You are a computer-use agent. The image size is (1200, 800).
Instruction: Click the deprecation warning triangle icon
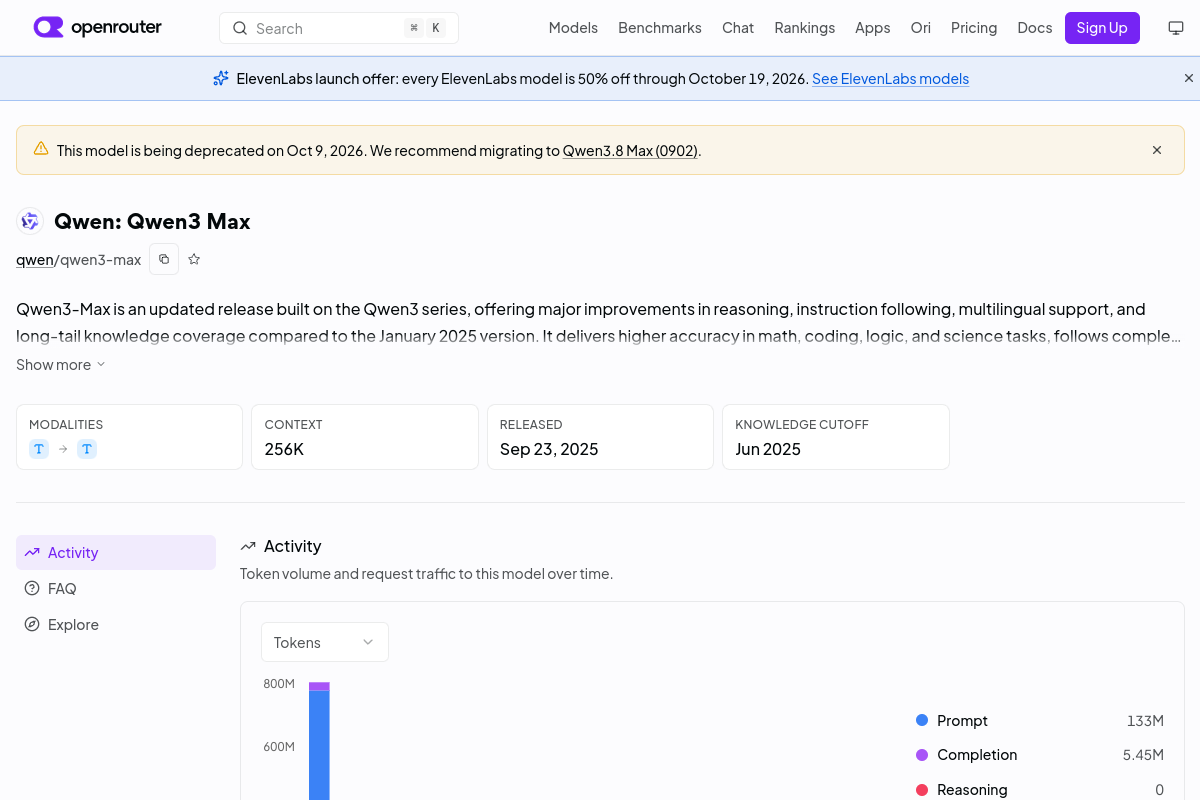click(x=41, y=149)
